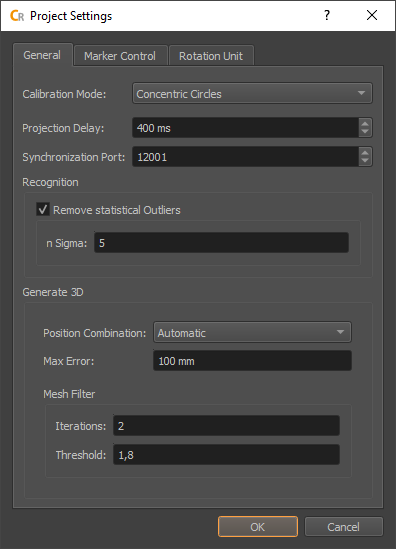Image resolution: width=396 pixels, height=549 pixels.
Task: Open the Rotation Unit tab
Action: (211, 56)
